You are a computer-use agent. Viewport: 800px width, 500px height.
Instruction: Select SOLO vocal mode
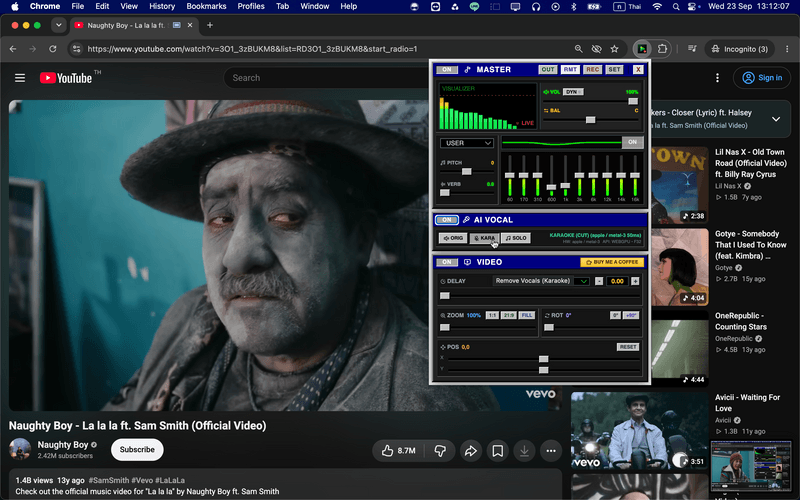click(516, 238)
